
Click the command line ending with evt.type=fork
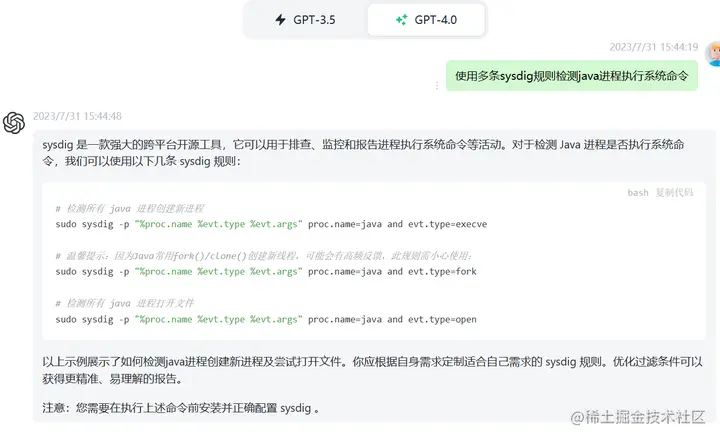click(266, 271)
